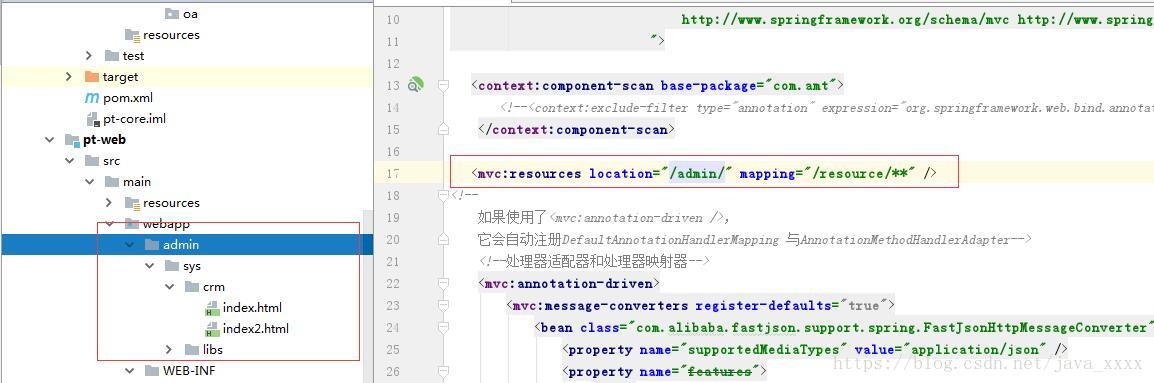Expand the resources chevron under main
1154x383 pixels.
pos(109,203)
